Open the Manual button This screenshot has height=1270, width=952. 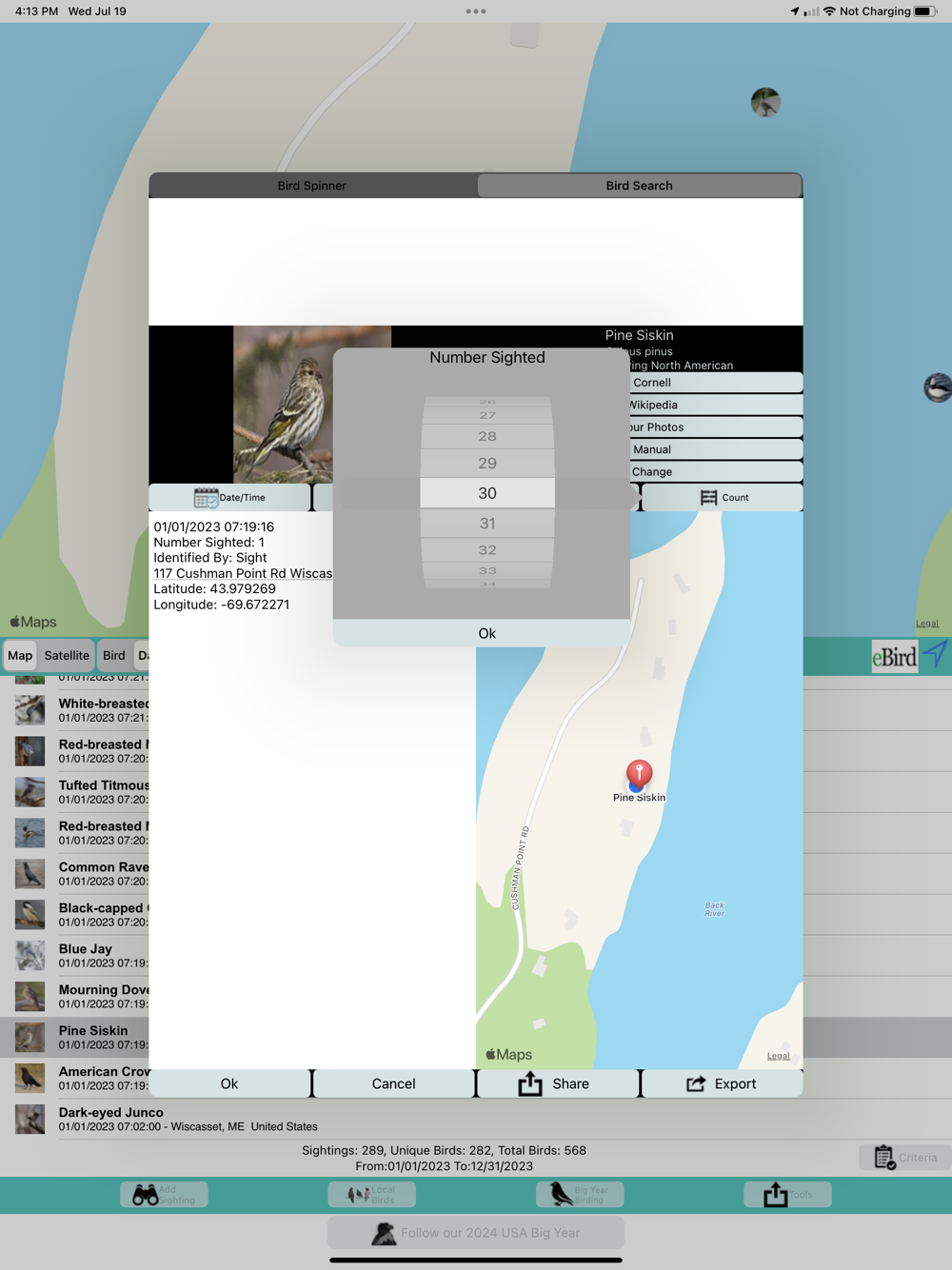point(716,449)
